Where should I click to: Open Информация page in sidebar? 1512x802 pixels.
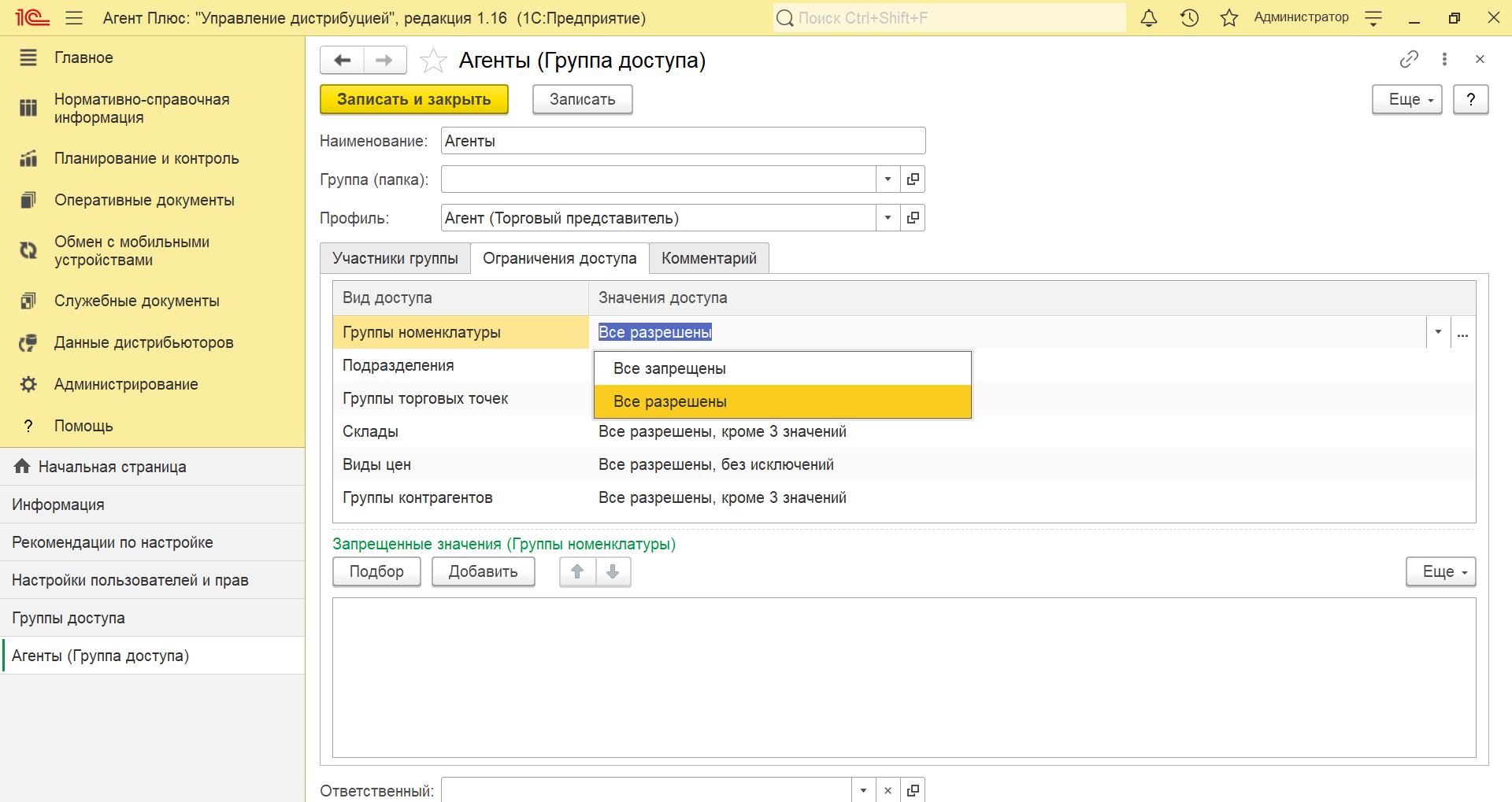[x=152, y=504]
